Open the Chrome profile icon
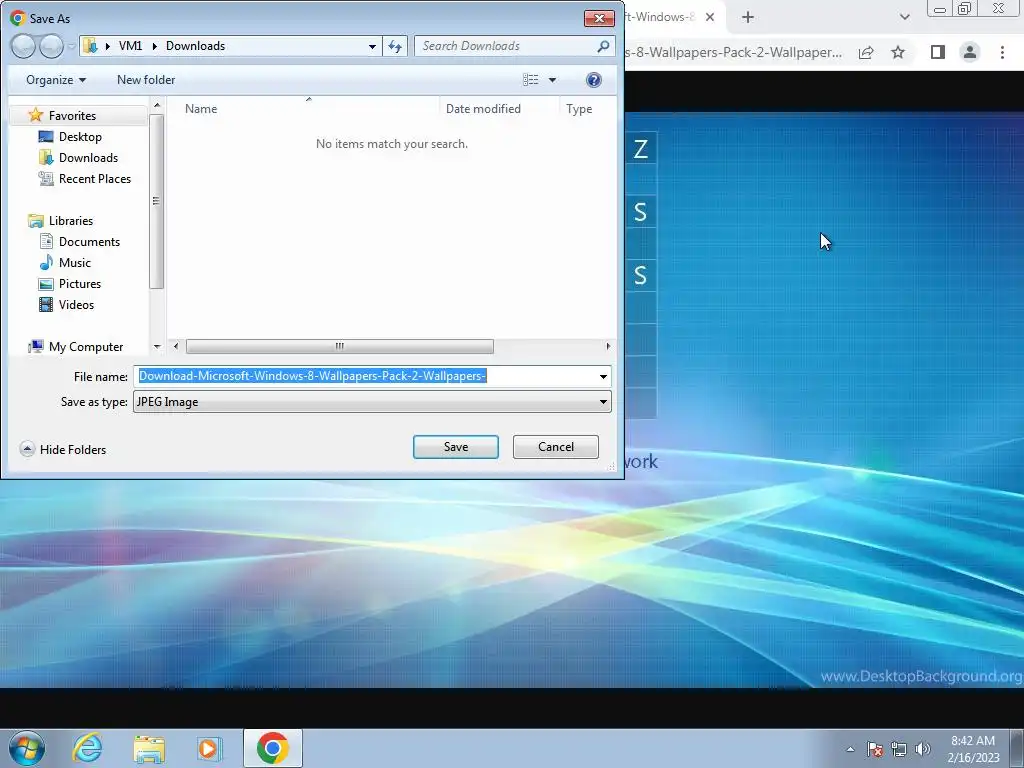The height and width of the screenshot is (768, 1024). tap(970, 52)
